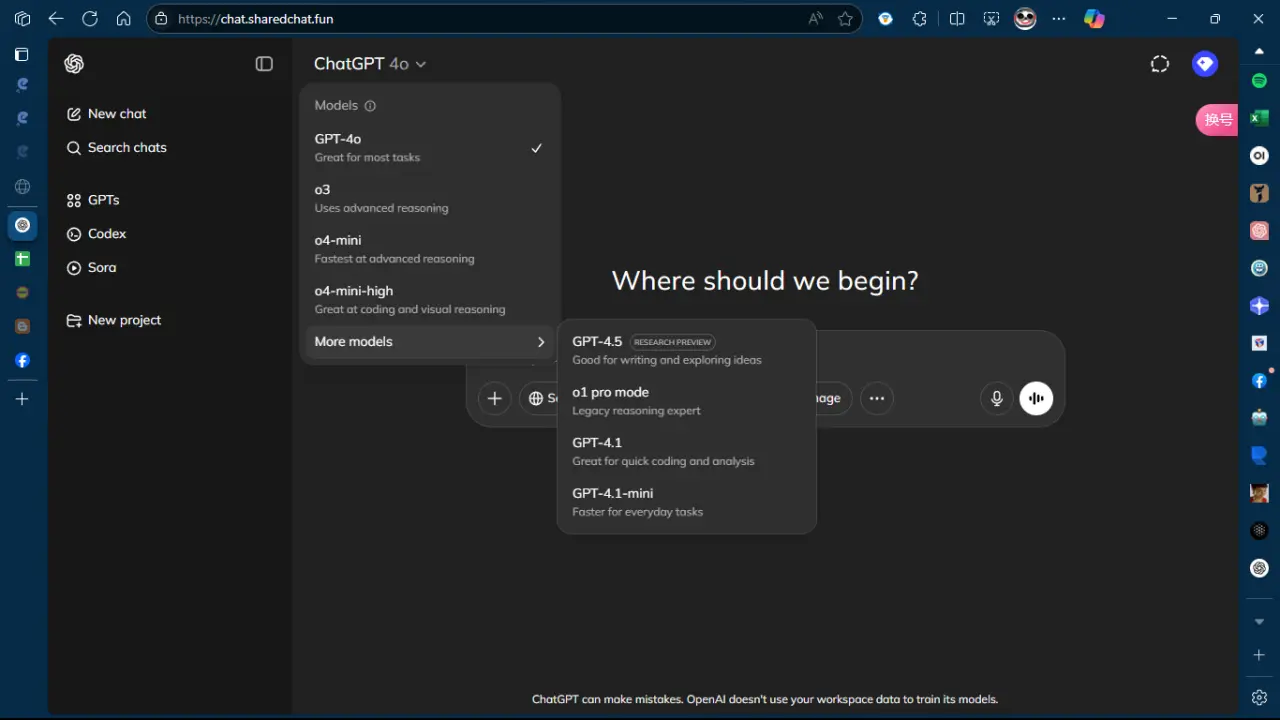Pick the GPT-4.1-mini model
The image size is (1280, 720).
point(686,502)
